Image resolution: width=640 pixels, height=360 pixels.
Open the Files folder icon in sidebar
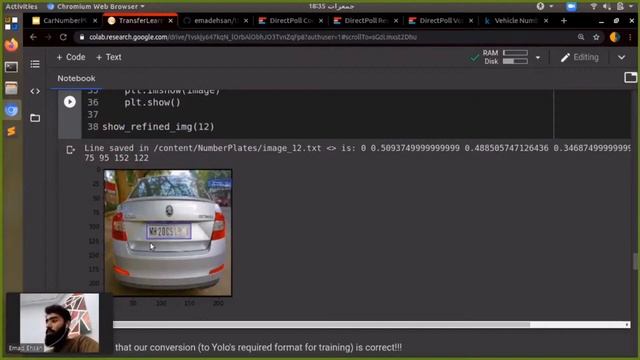35,118
